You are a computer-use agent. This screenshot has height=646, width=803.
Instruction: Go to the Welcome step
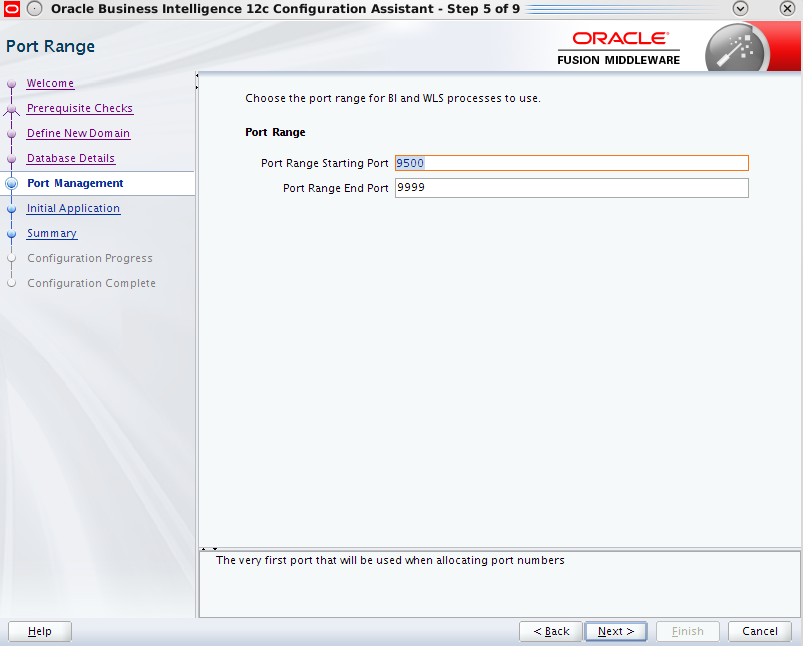point(50,83)
